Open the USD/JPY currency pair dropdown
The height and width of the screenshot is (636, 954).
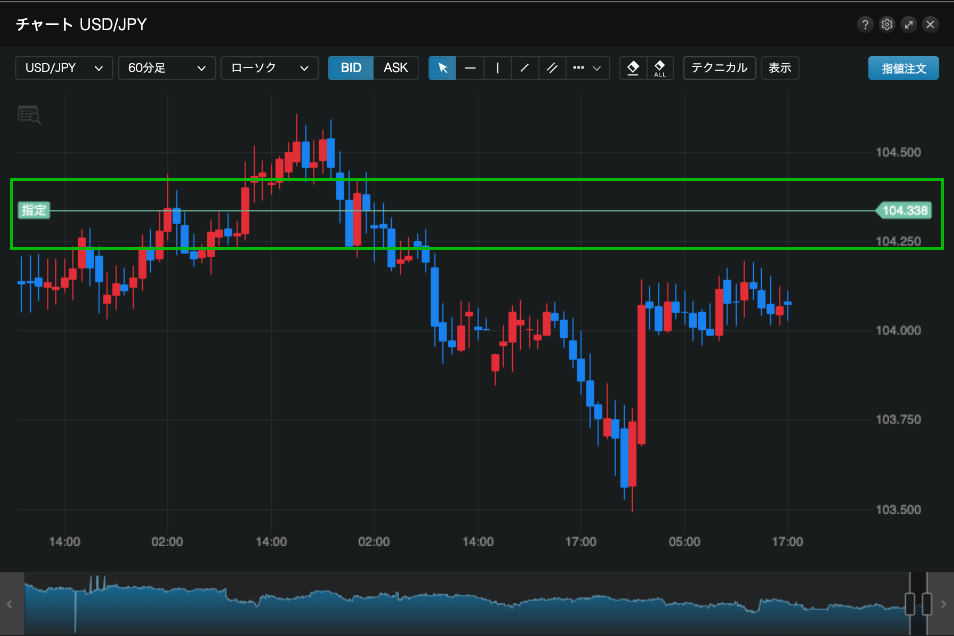pyautogui.click(x=64, y=68)
